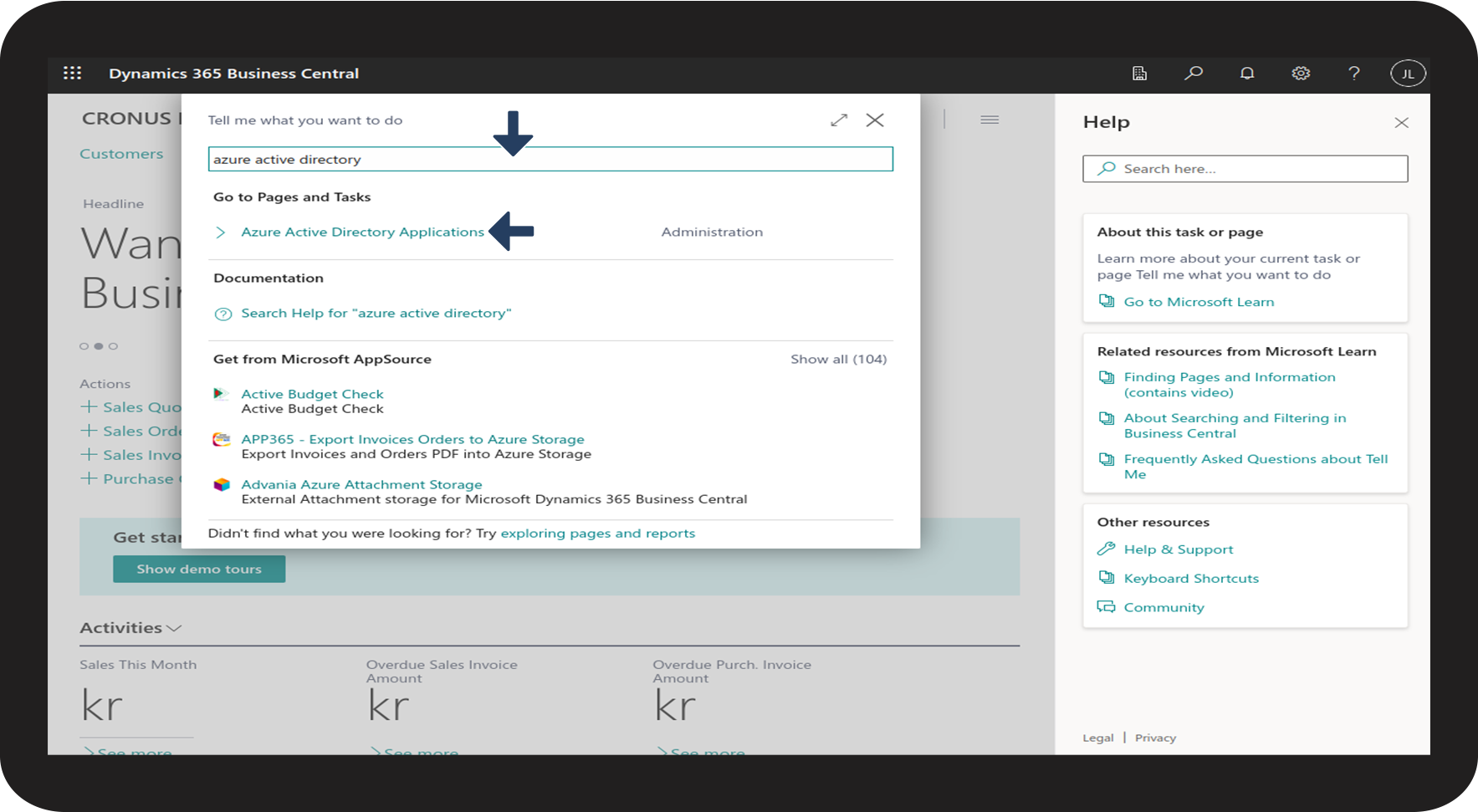Open the document report icon in header
The width and height of the screenshot is (1478, 812).
[1139, 74]
